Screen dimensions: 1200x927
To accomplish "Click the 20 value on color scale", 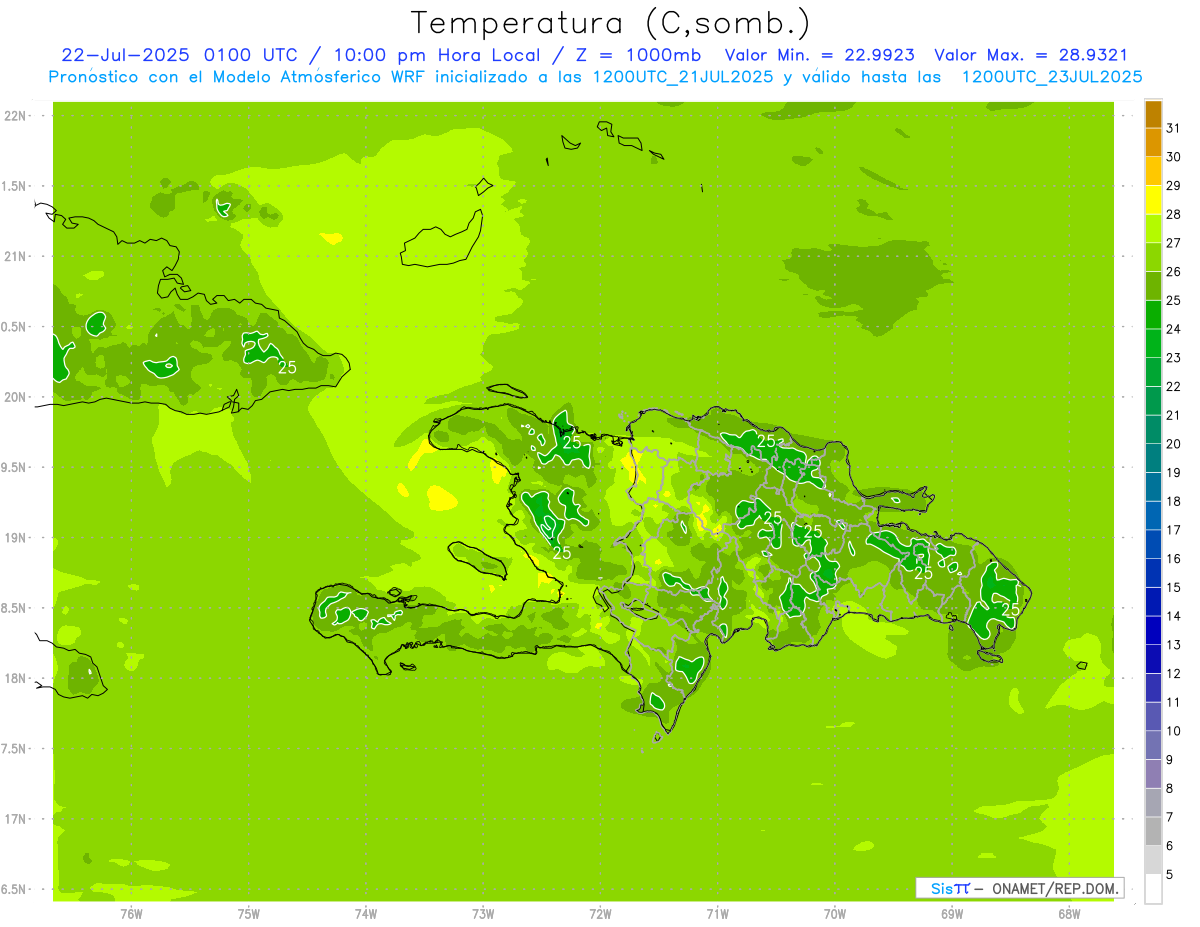I will coord(1173,444).
